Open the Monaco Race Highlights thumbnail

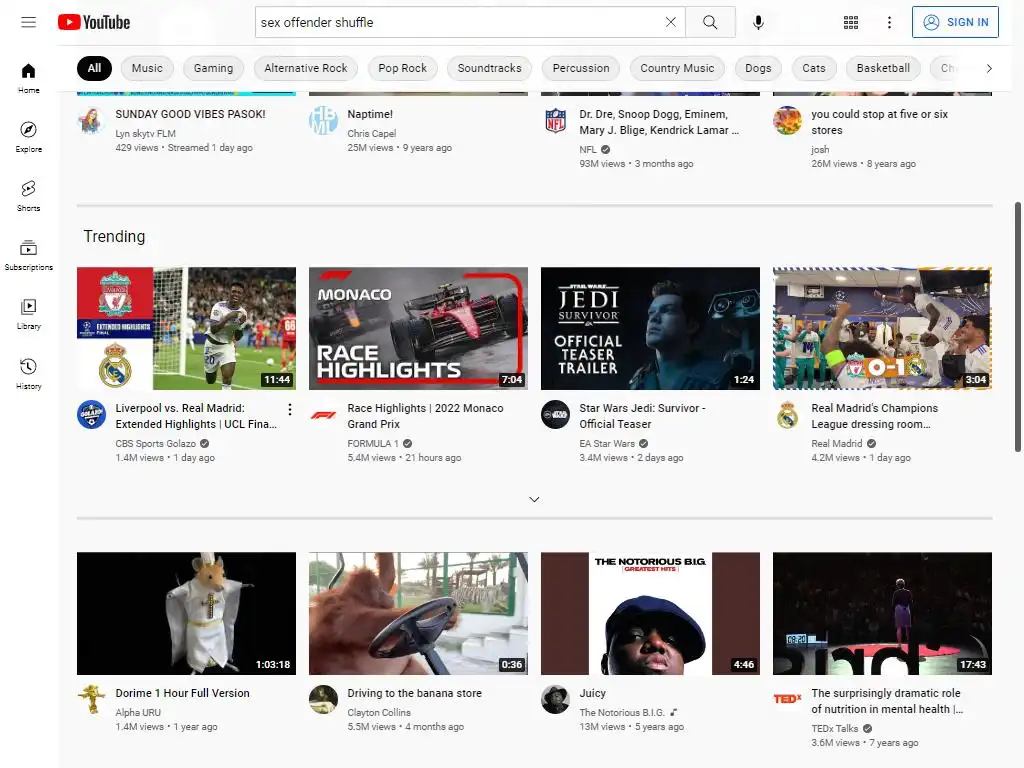[x=418, y=328]
